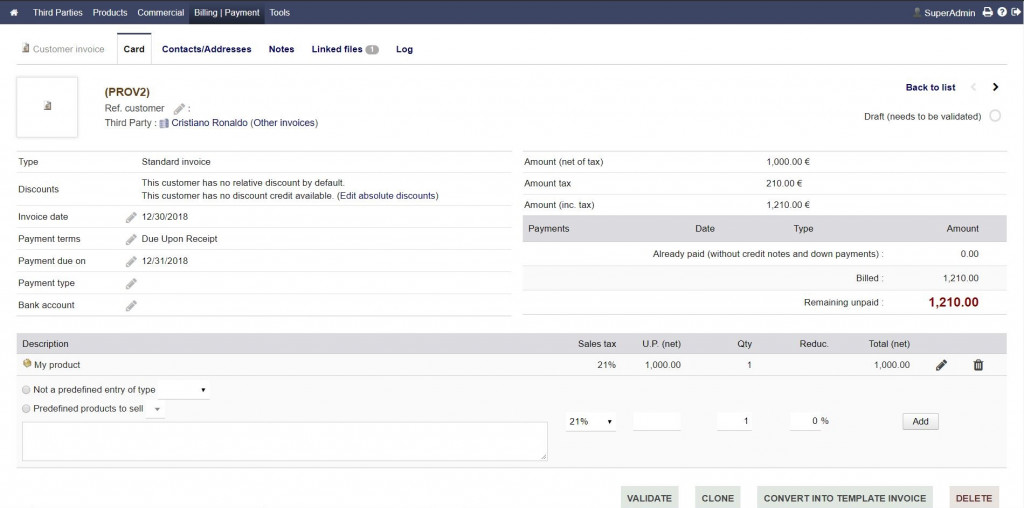This screenshot has height=508, width=1024.
Task: Expand the predefined products dropdown
Action: (158, 409)
